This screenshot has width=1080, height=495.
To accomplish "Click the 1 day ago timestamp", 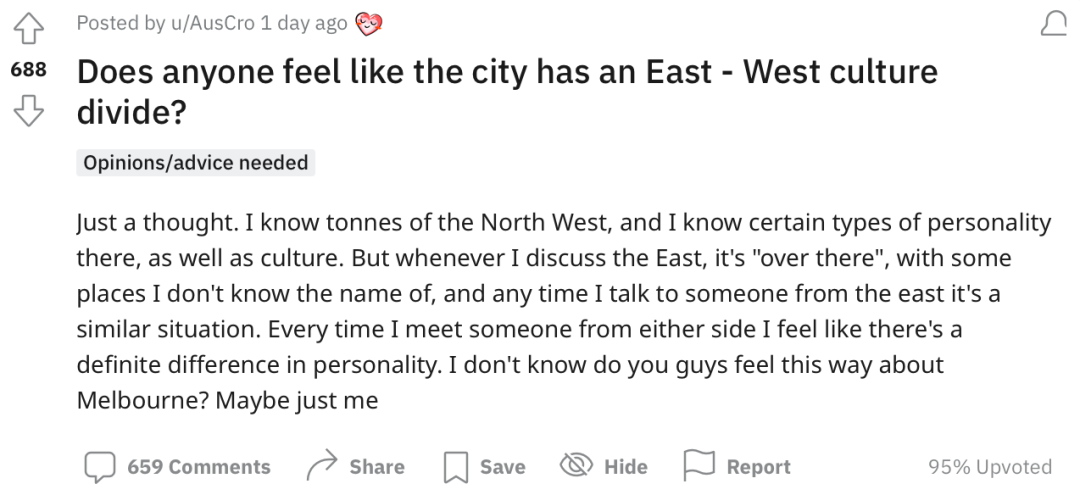I will 304,23.
